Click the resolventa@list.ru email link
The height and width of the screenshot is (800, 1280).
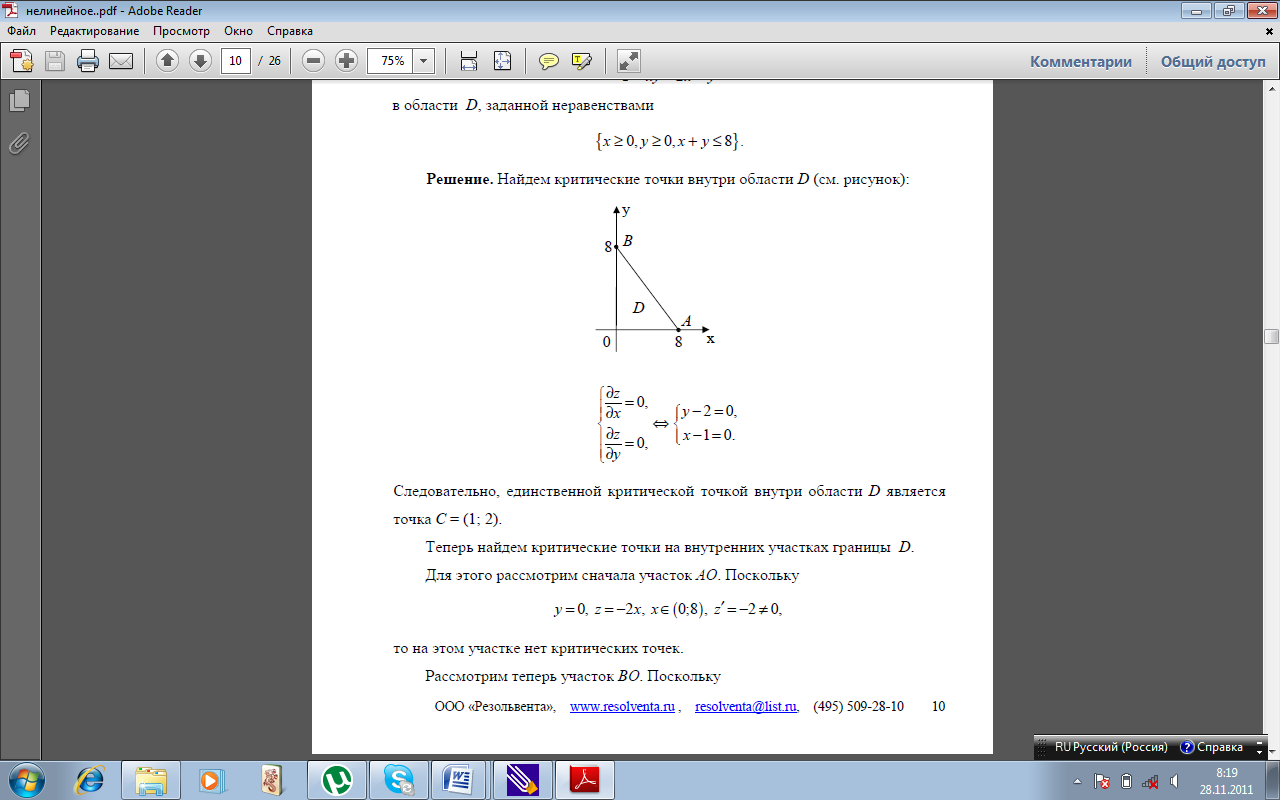coord(746,706)
